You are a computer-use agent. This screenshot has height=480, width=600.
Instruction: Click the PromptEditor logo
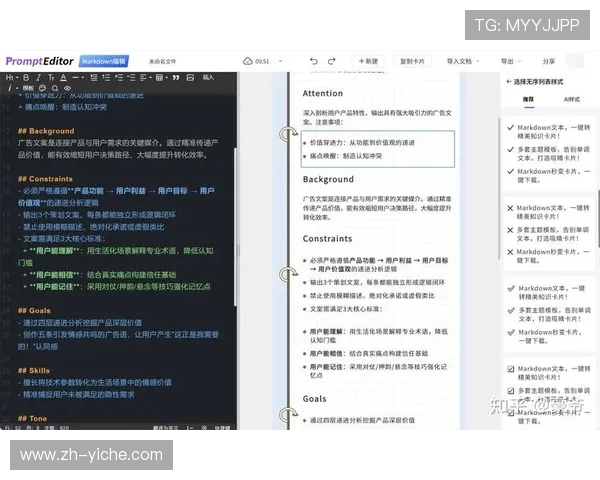tap(39, 61)
